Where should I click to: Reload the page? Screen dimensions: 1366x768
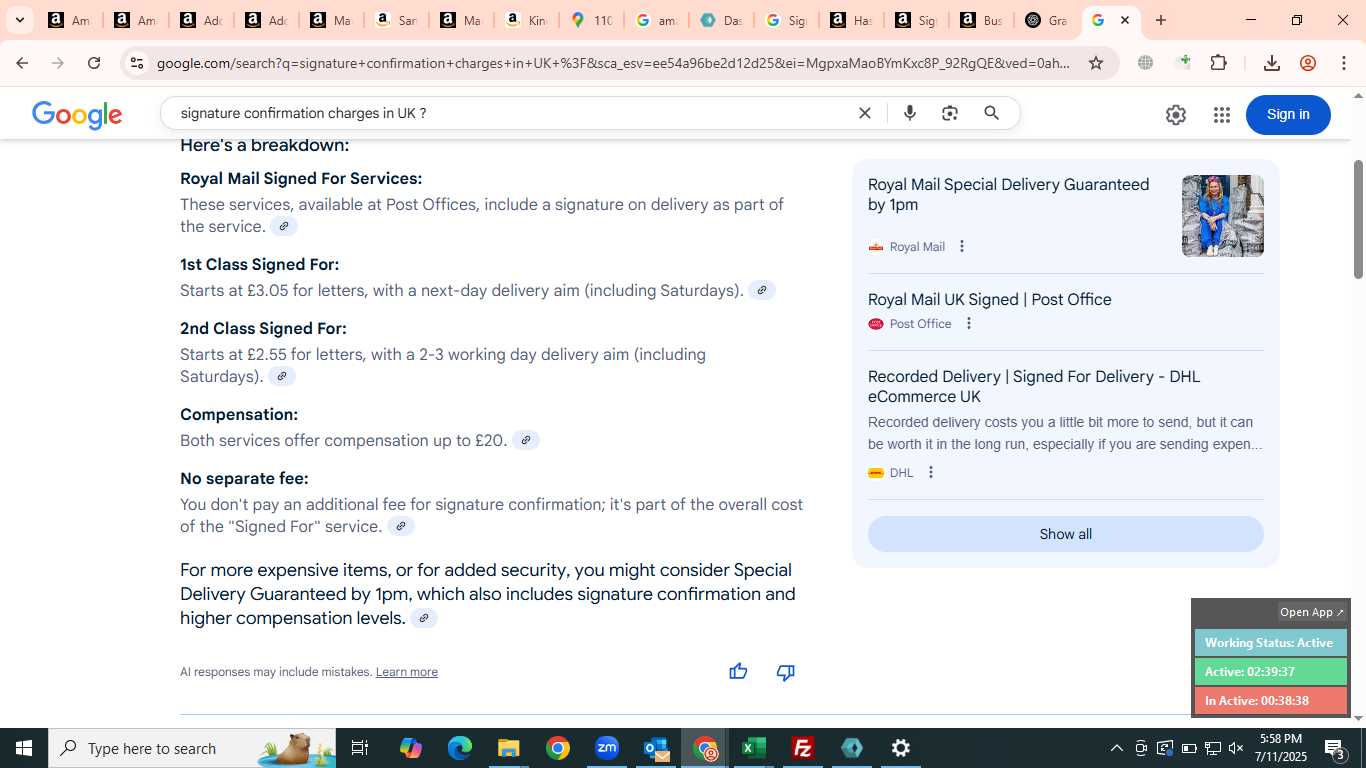point(94,63)
